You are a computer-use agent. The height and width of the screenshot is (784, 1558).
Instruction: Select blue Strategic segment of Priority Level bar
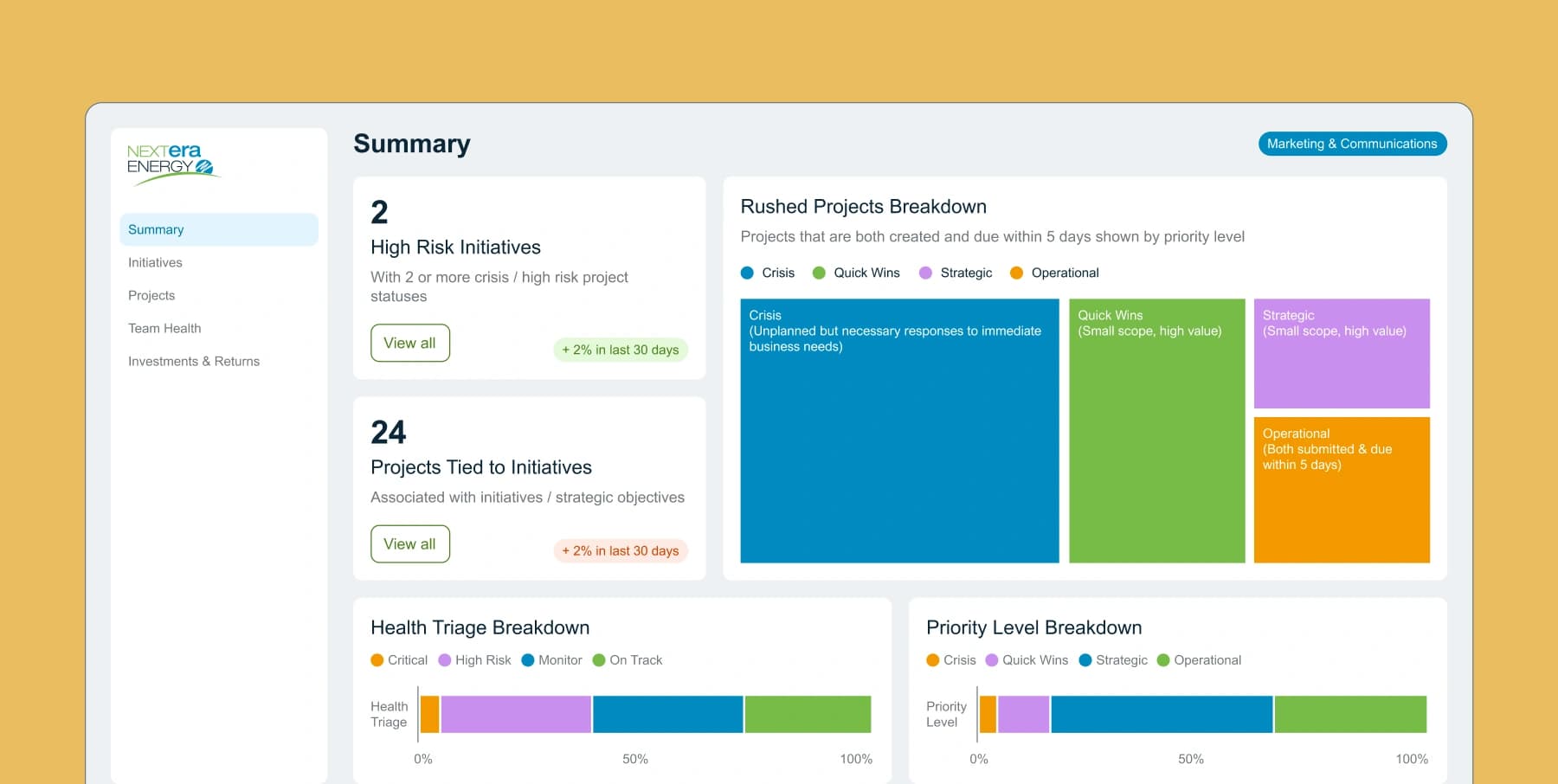[1162, 715]
